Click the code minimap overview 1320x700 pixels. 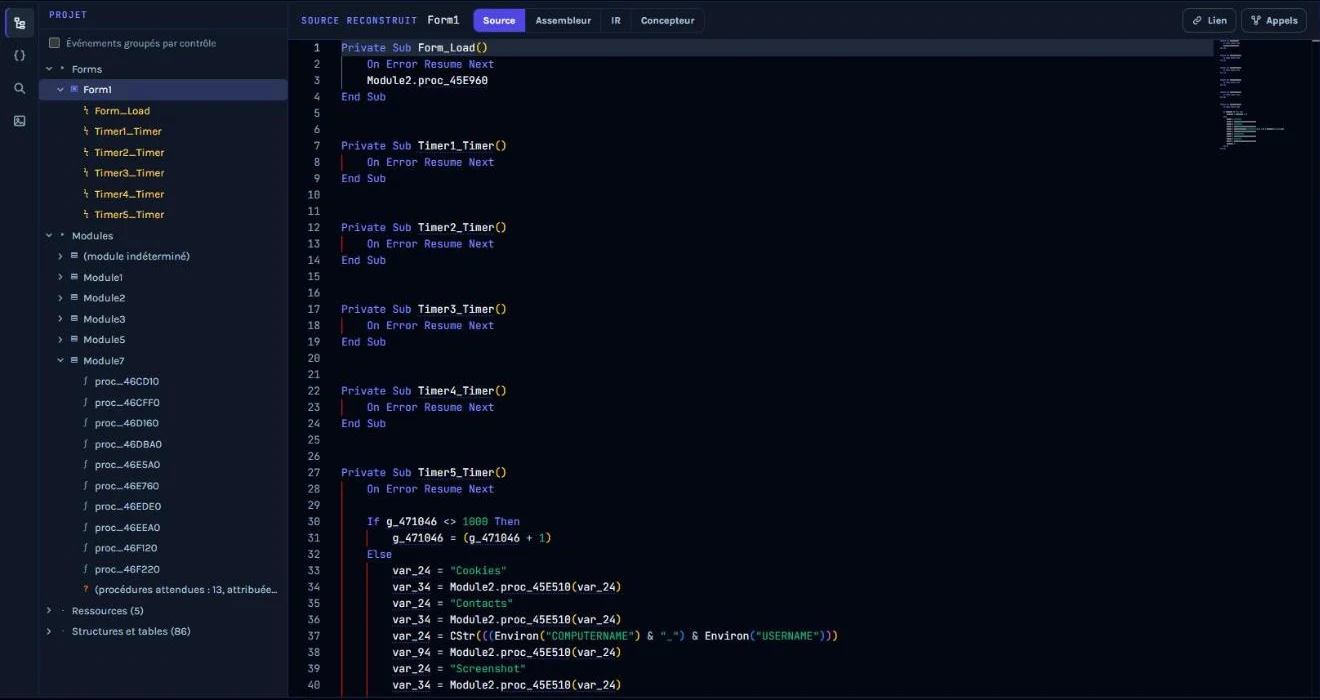click(x=1260, y=95)
